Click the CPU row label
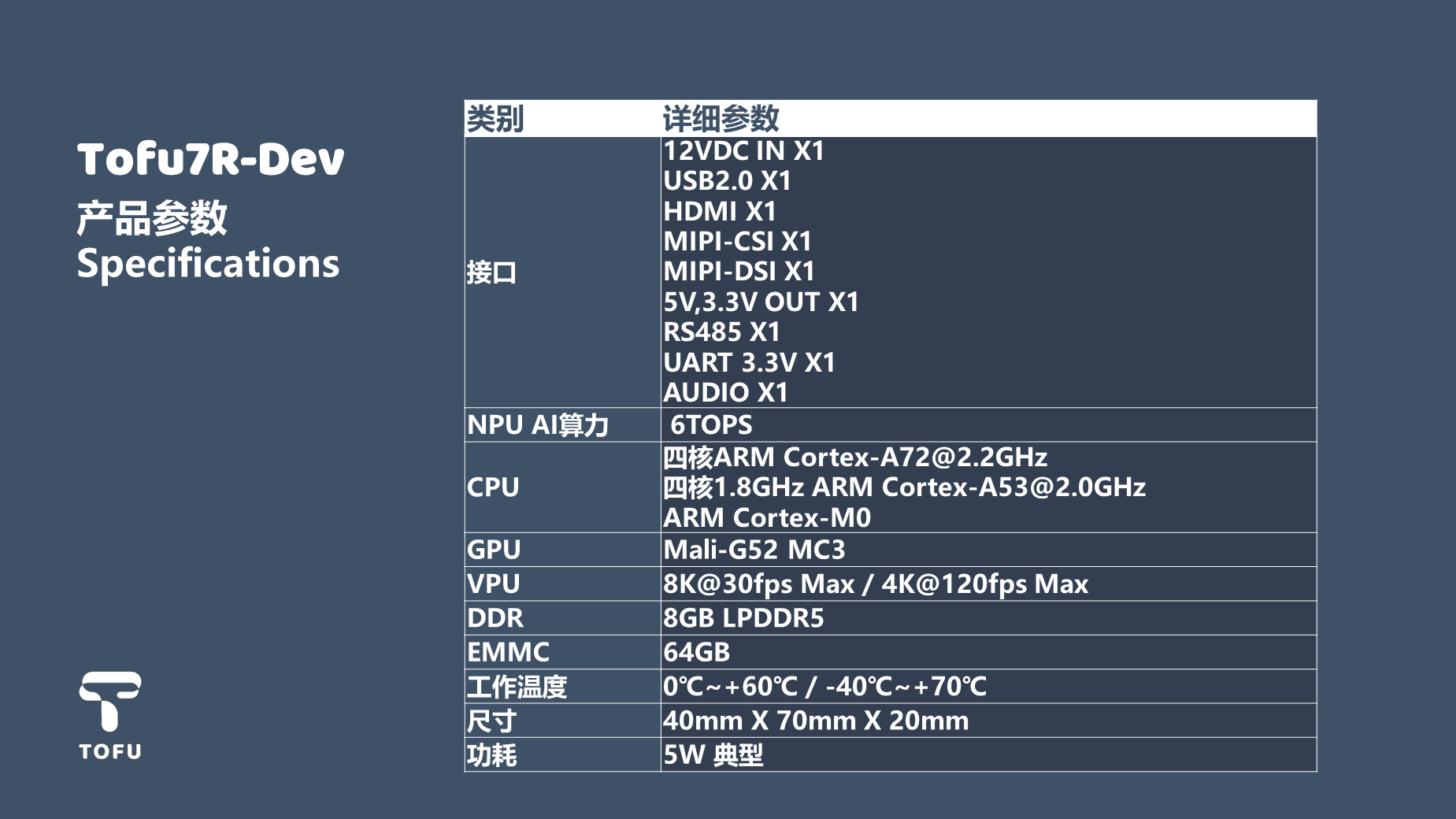Viewport: 1456px width, 819px height. tap(493, 487)
